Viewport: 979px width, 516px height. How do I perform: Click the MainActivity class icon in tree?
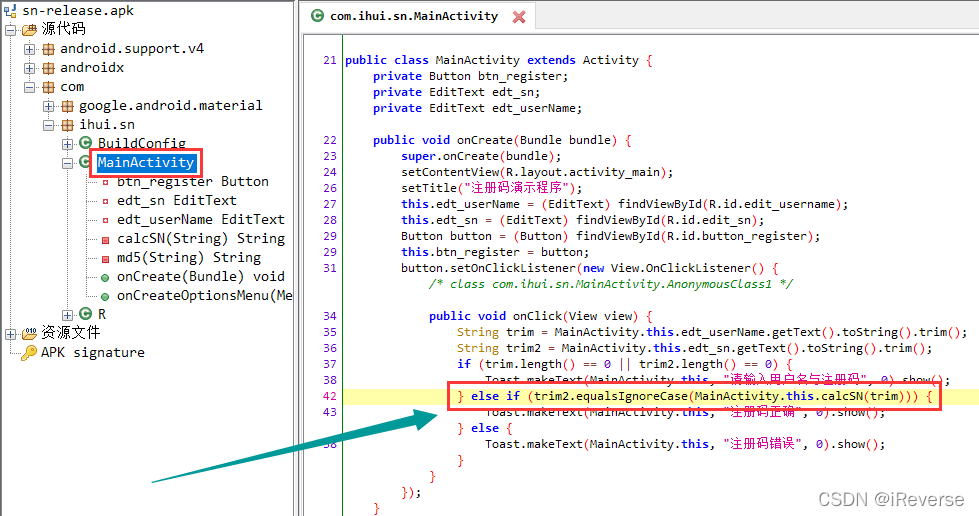[x=85, y=162]
